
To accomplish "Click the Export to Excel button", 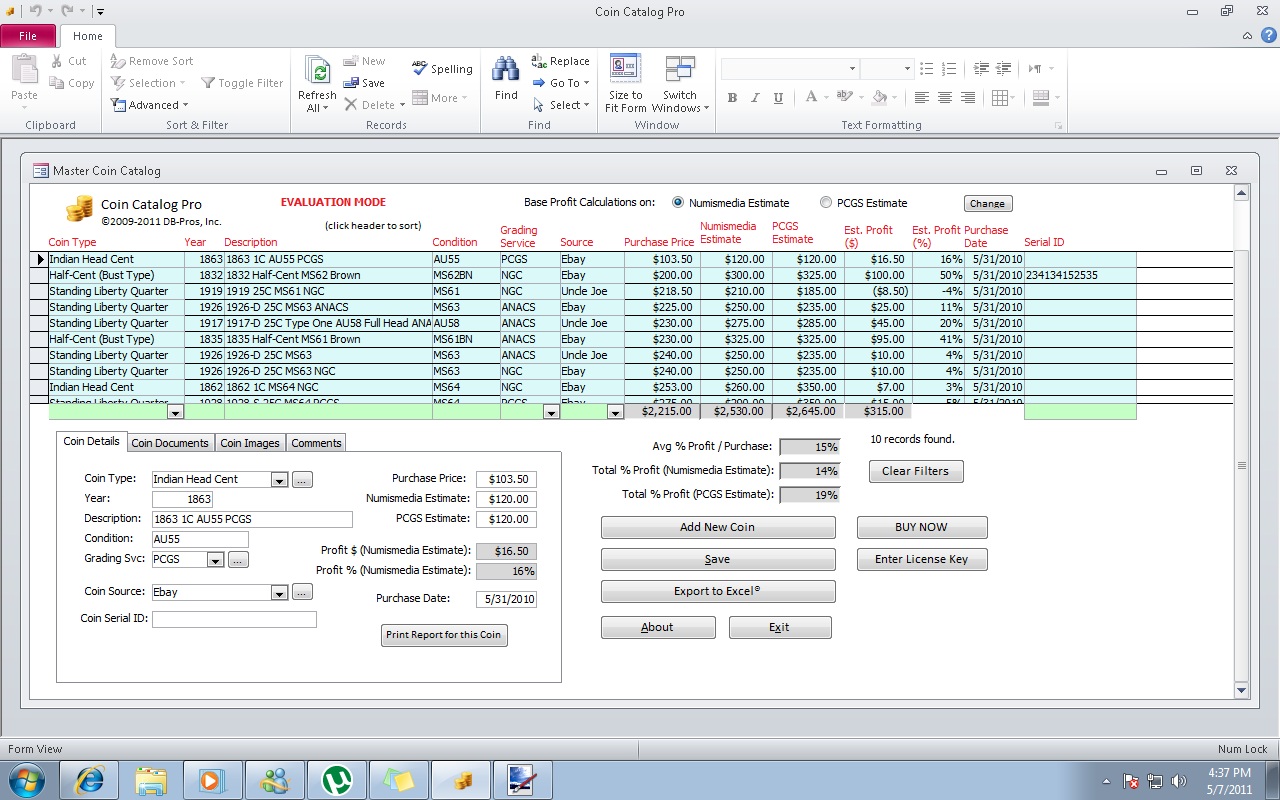I will [x=717, y=591].
